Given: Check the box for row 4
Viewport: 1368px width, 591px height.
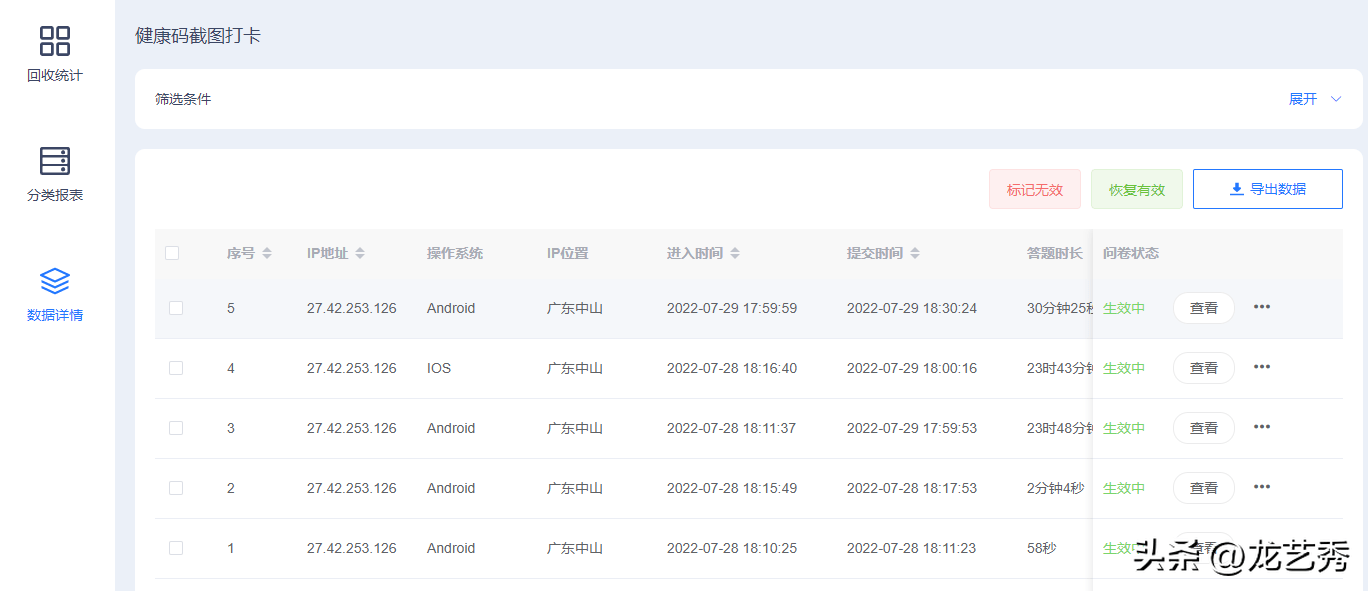Looking at the screenshot, I should click(176, 368).
